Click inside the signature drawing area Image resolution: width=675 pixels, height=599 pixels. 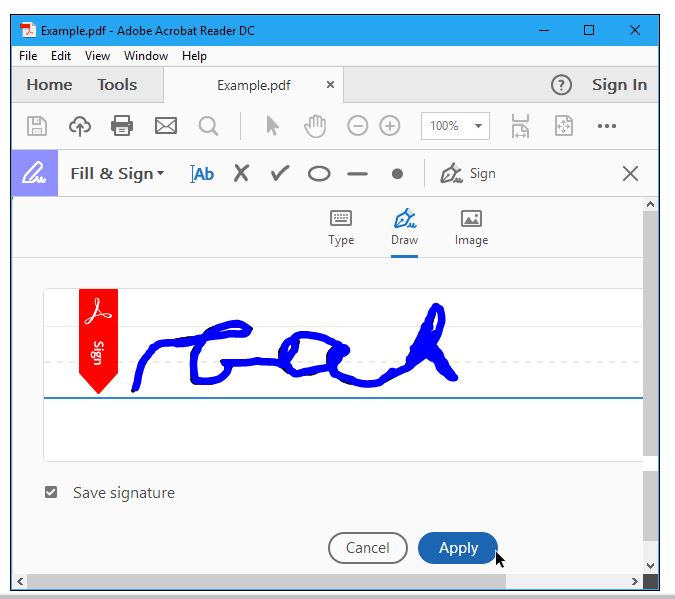point(343,375)
